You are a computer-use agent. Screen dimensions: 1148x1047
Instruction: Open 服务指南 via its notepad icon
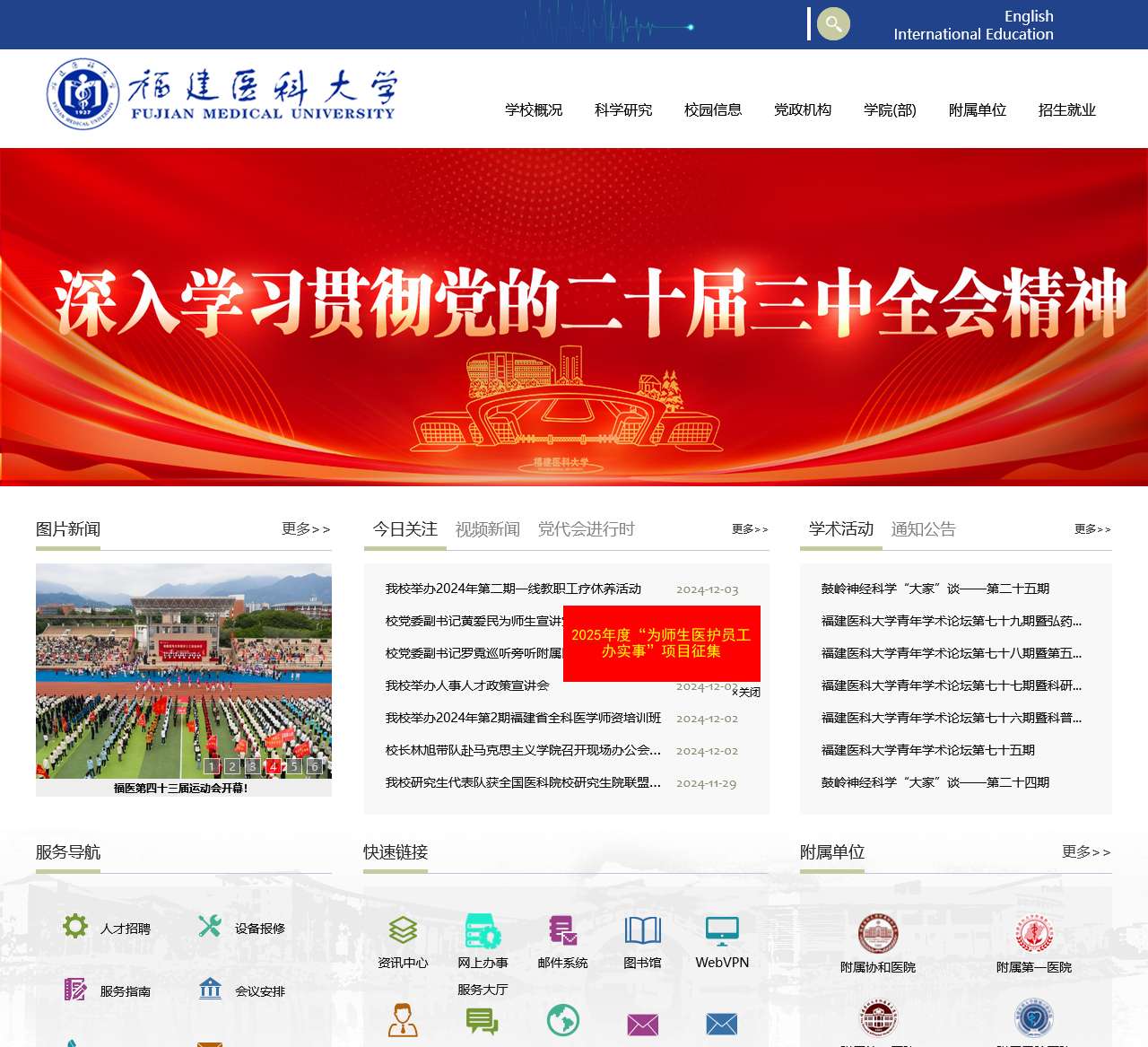[75, 990]
